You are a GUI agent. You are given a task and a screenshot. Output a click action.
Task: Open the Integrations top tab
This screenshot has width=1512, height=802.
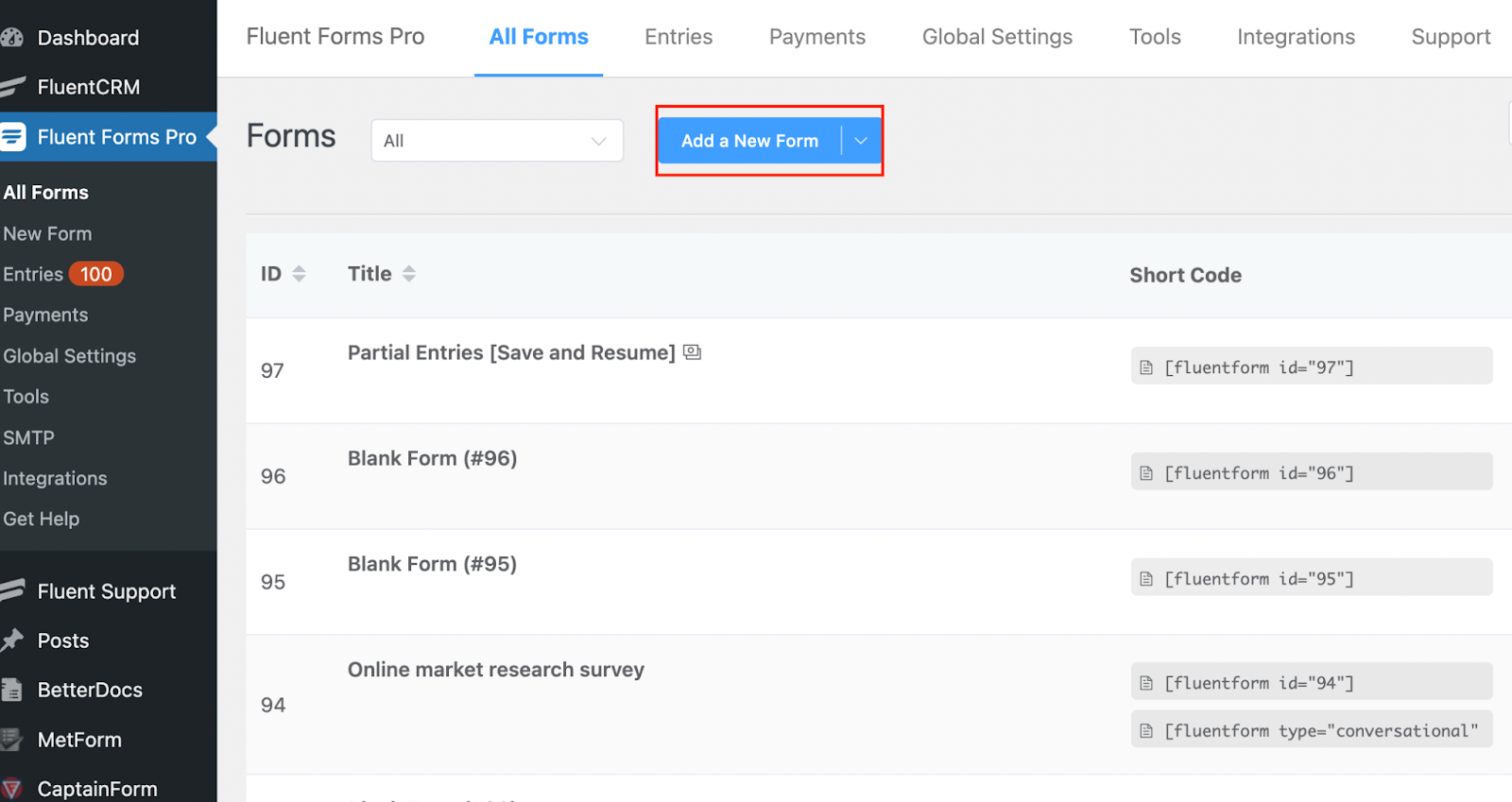point(1296,37)
